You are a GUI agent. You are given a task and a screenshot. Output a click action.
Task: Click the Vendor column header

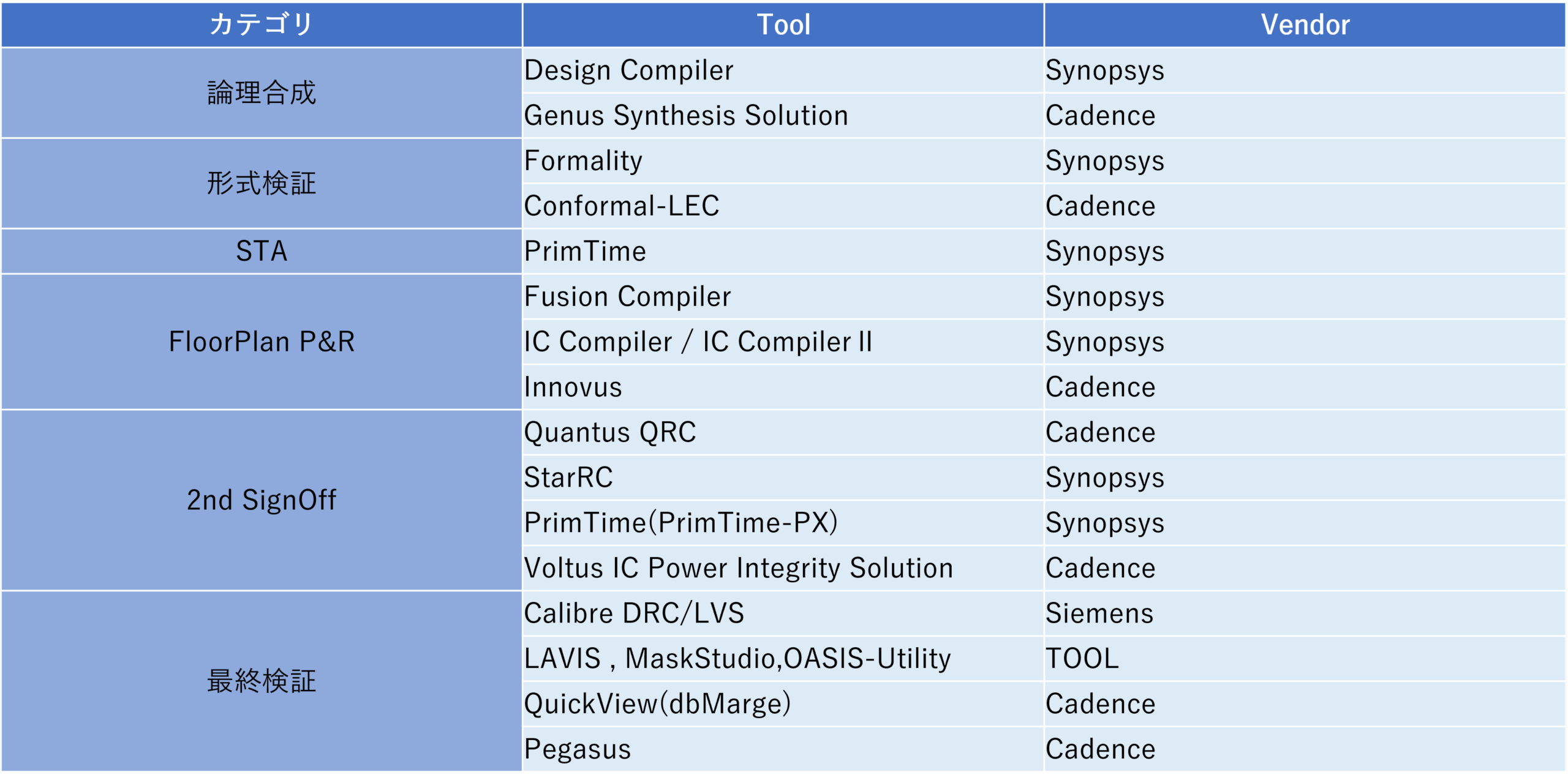(x=1305, y=24)
